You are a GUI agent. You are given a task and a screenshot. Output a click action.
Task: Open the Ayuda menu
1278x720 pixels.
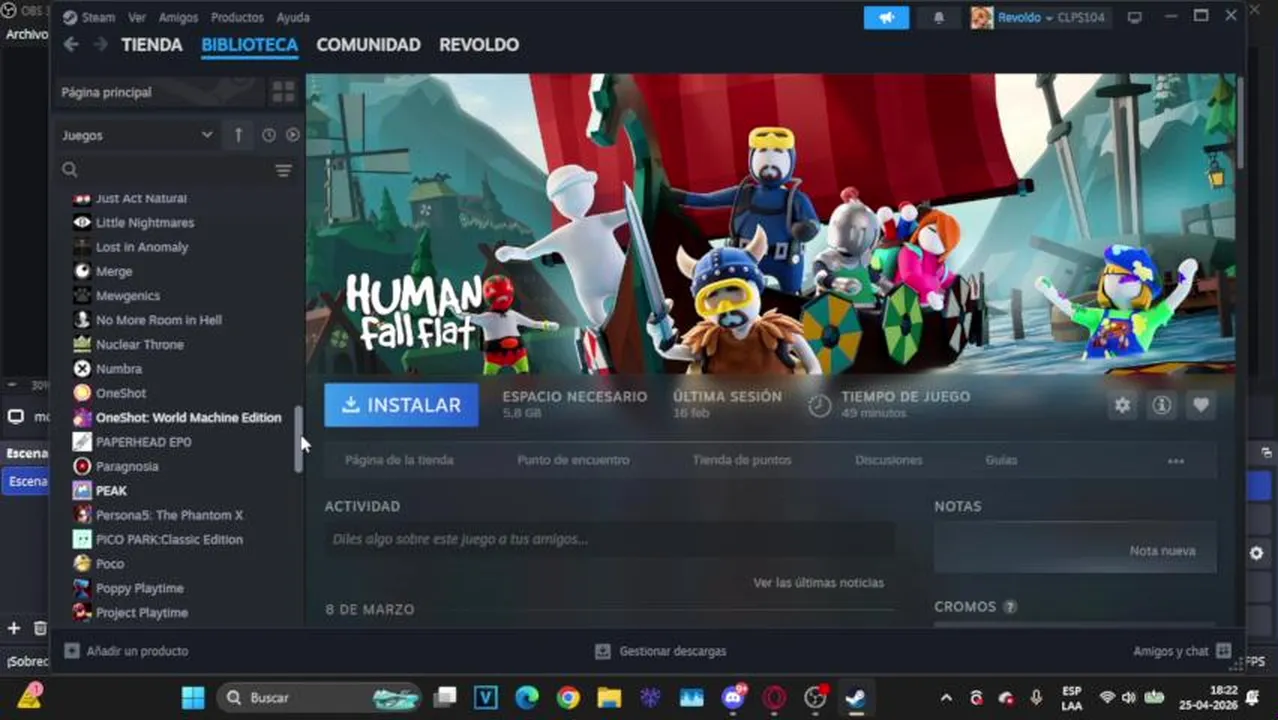click(293, 18)
